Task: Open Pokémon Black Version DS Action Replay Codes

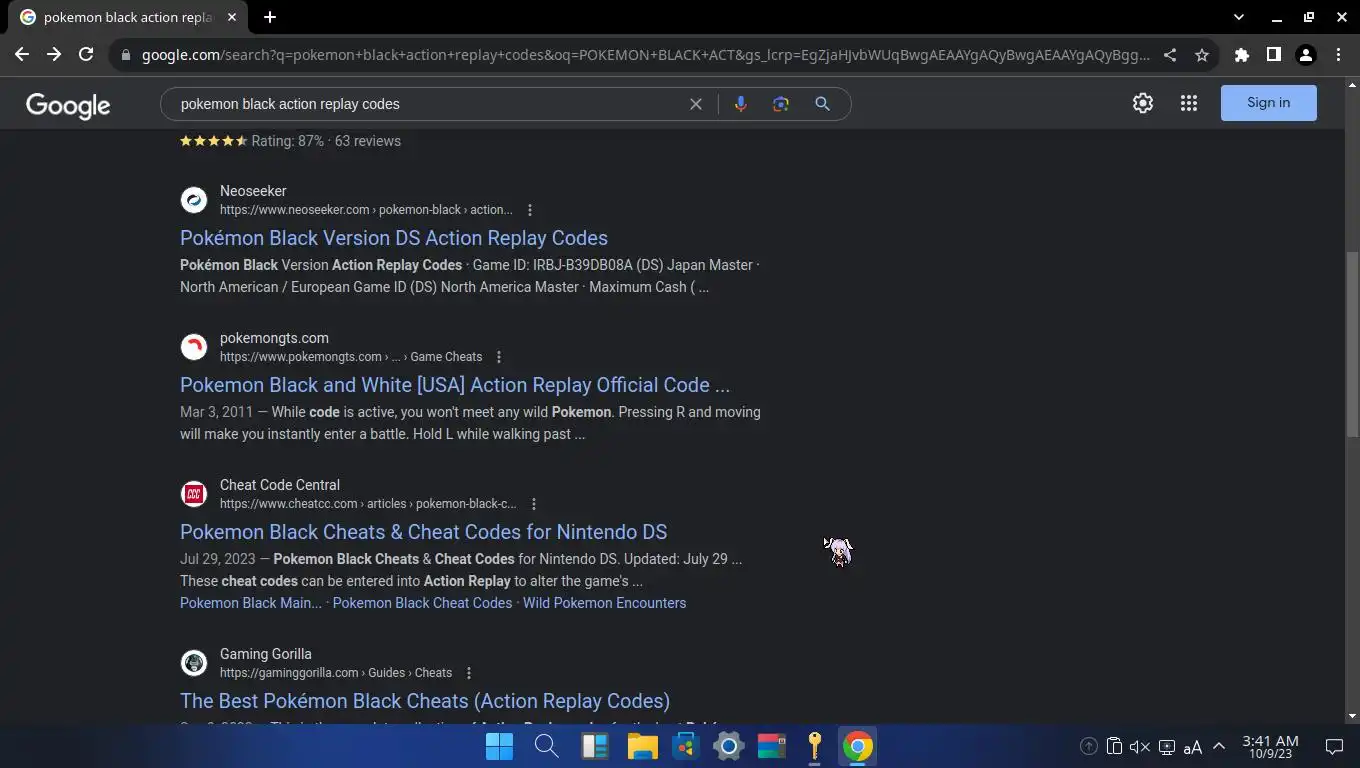Action: pyautogui.click(x=394, y=238)
